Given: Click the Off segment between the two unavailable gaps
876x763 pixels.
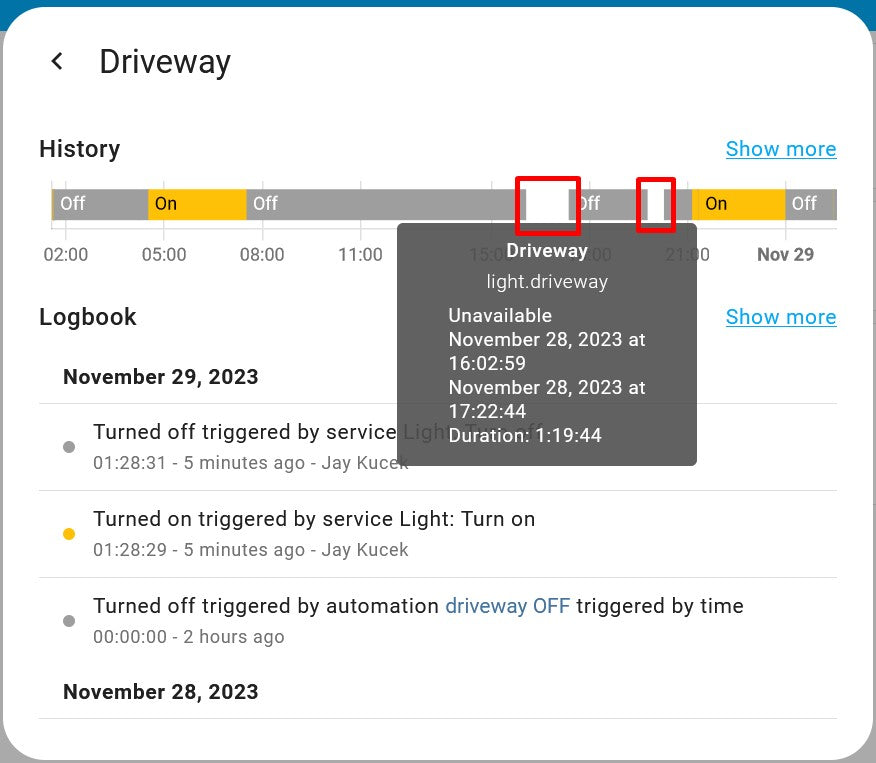Looking at the screenshot, I should click(605, 204).
